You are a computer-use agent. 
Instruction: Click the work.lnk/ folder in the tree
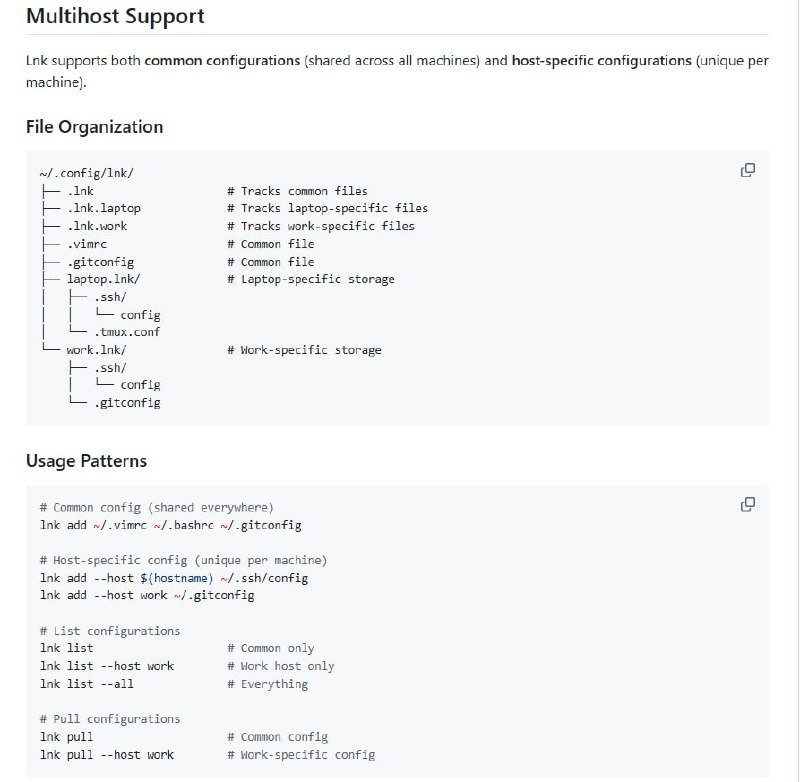[x=97, y=350]
